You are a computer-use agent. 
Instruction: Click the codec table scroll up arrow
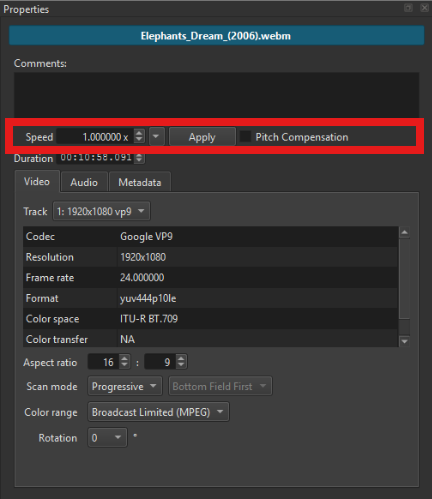(x=405, y=232)
